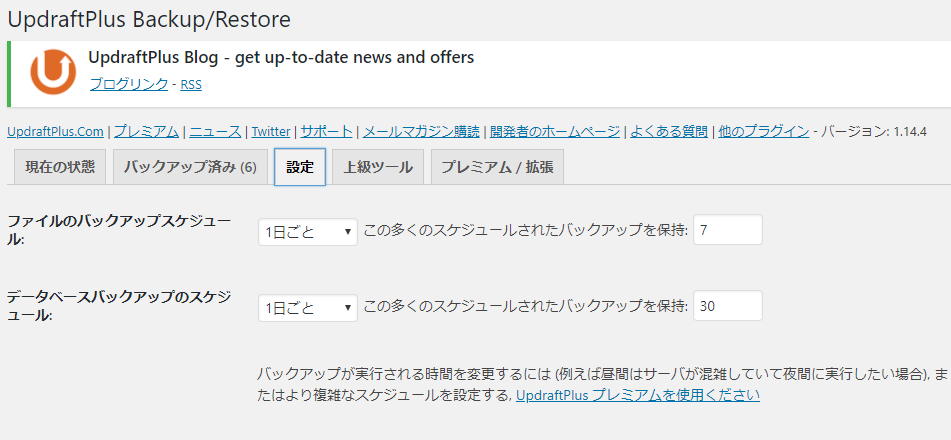Follow the UpdraftPlus プレミアムを使用ください link
951x440 pixels.
coord(637,396)
